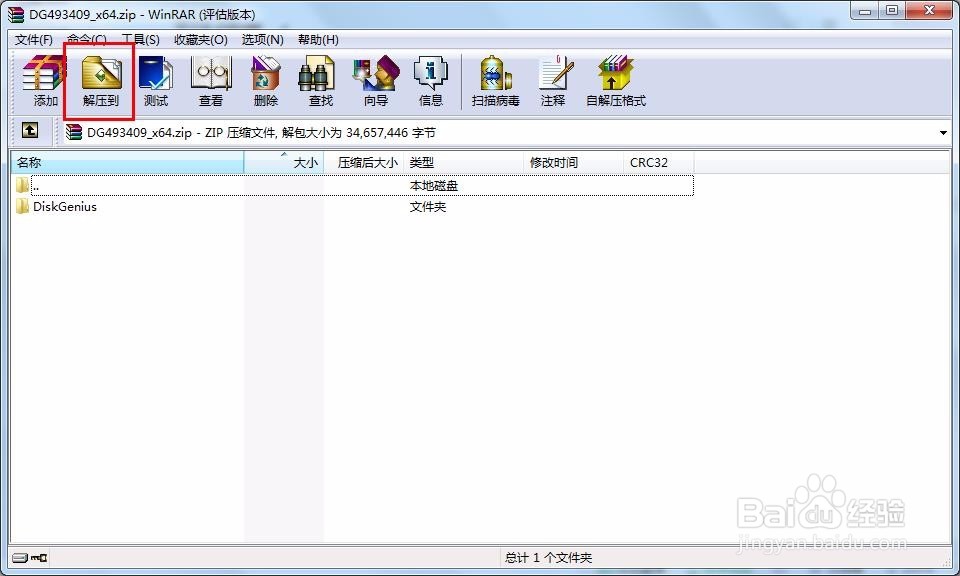
Task: Sort by Type (类型) column header
Action: click(463, 163)
